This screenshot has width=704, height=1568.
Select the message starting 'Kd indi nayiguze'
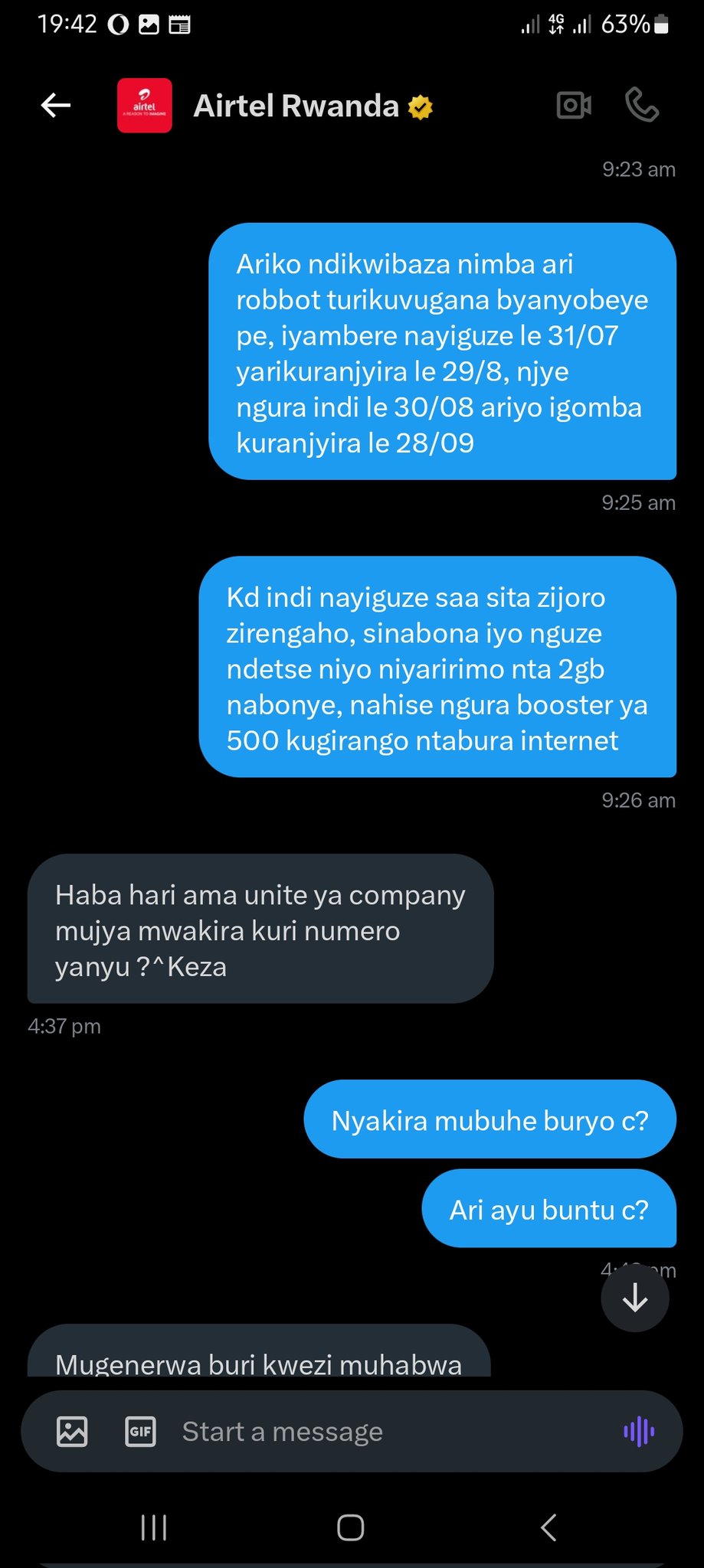click(x=437, y=667)
